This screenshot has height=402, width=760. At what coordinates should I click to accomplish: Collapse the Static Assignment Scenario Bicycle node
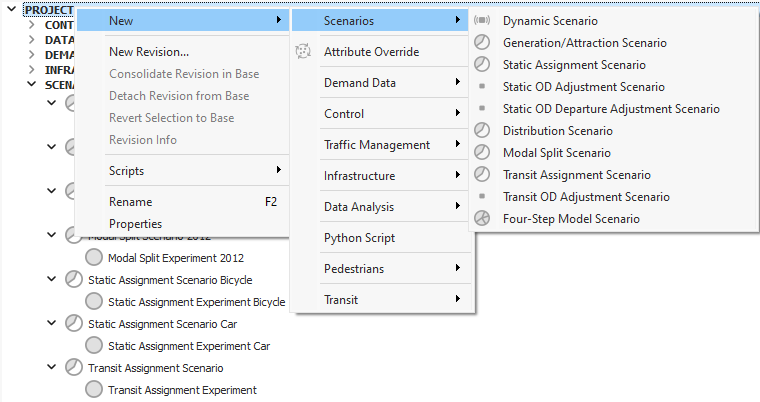click(x=52, y=279)
